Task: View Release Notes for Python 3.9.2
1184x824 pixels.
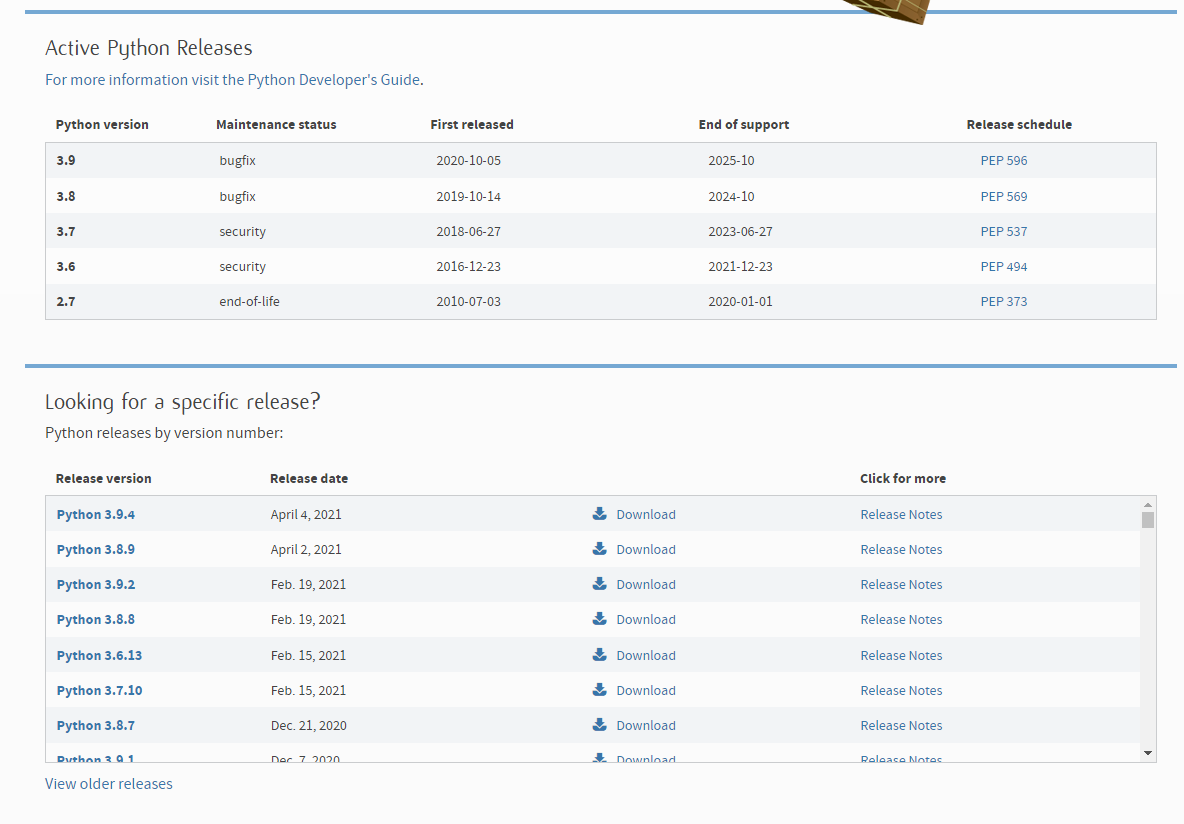Action: click(x=902, y=585)
